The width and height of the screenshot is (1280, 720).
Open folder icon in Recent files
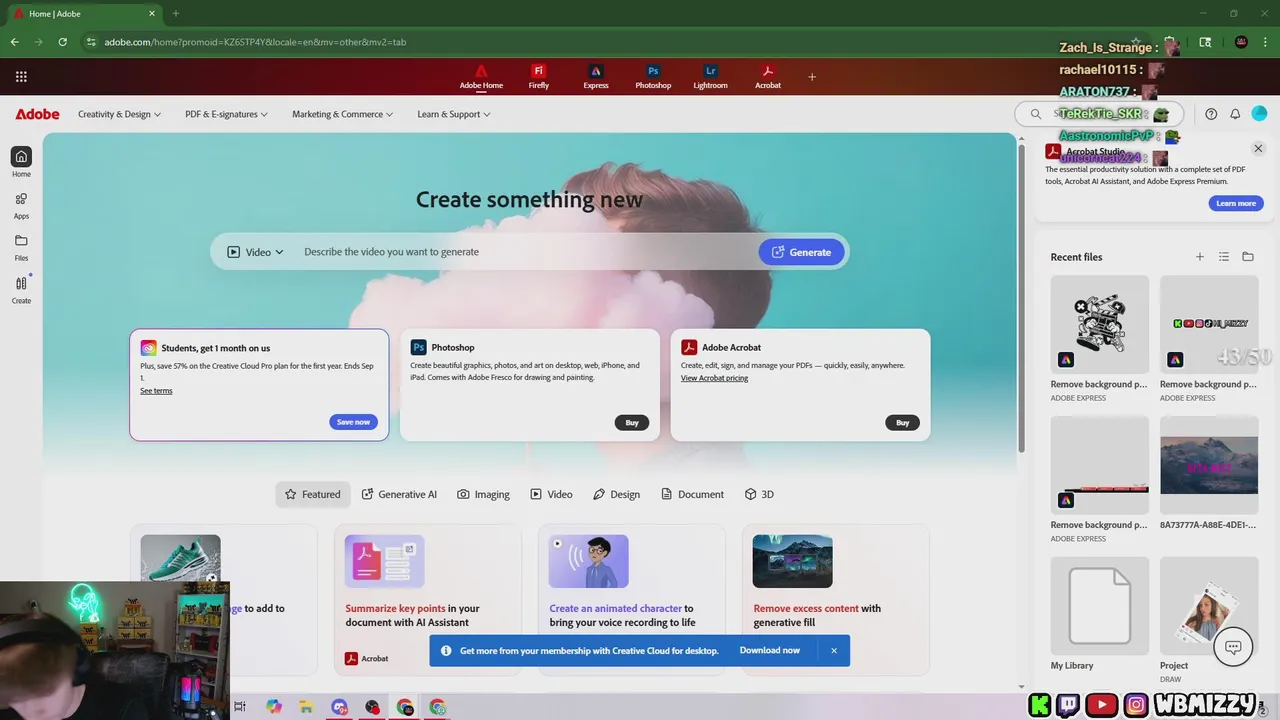click(1248, 257)
